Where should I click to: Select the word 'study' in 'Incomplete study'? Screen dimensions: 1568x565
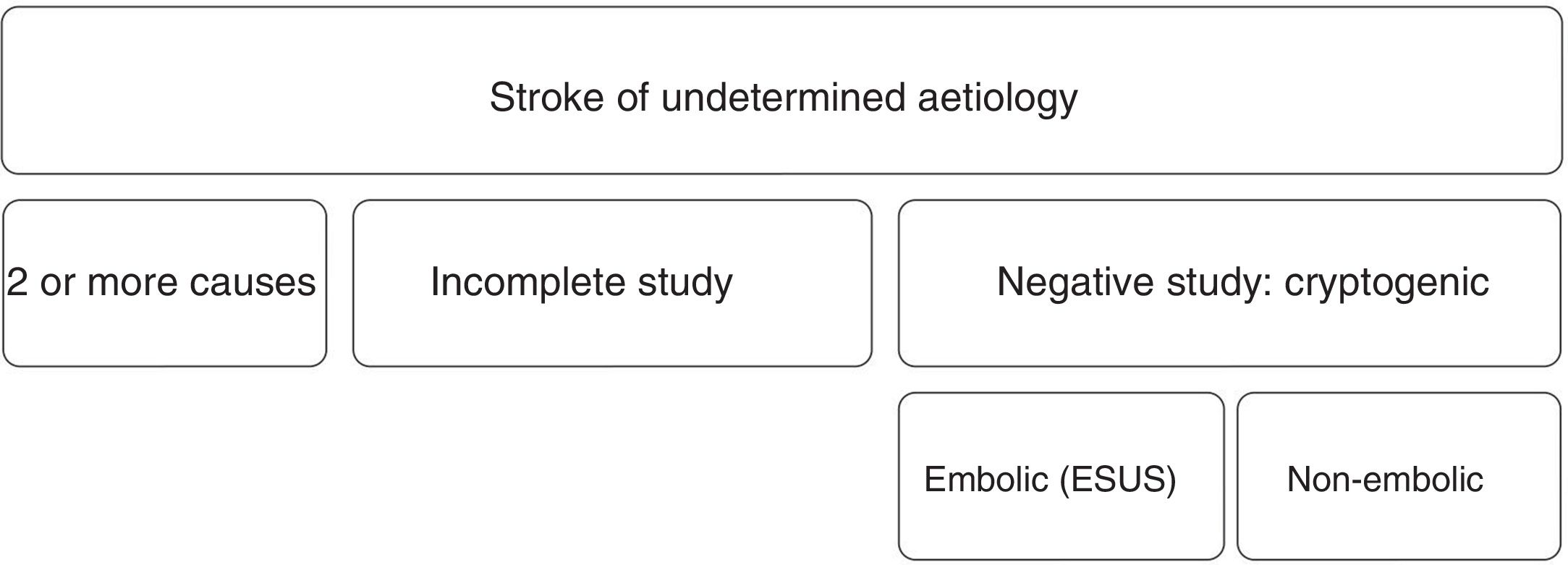click(685, 282)
